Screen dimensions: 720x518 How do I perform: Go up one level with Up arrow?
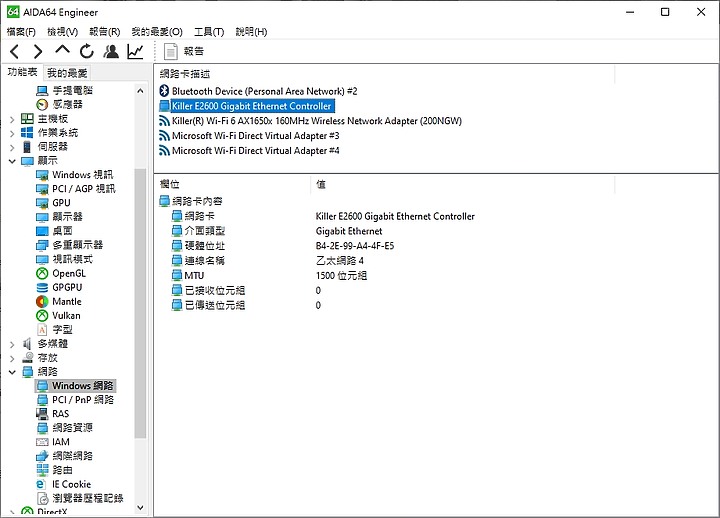click(62, 50)
